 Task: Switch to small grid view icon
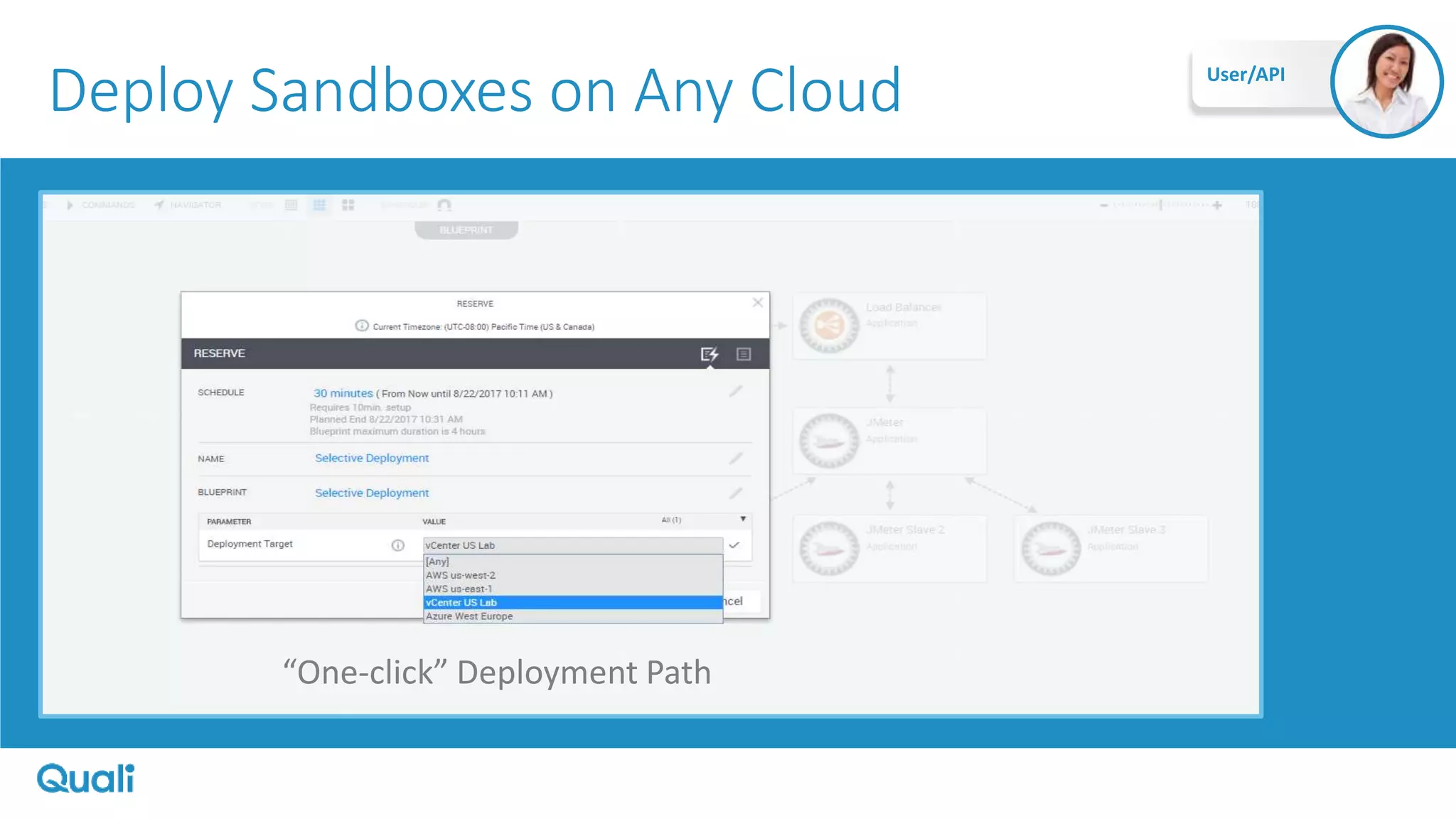click(291, 205)
